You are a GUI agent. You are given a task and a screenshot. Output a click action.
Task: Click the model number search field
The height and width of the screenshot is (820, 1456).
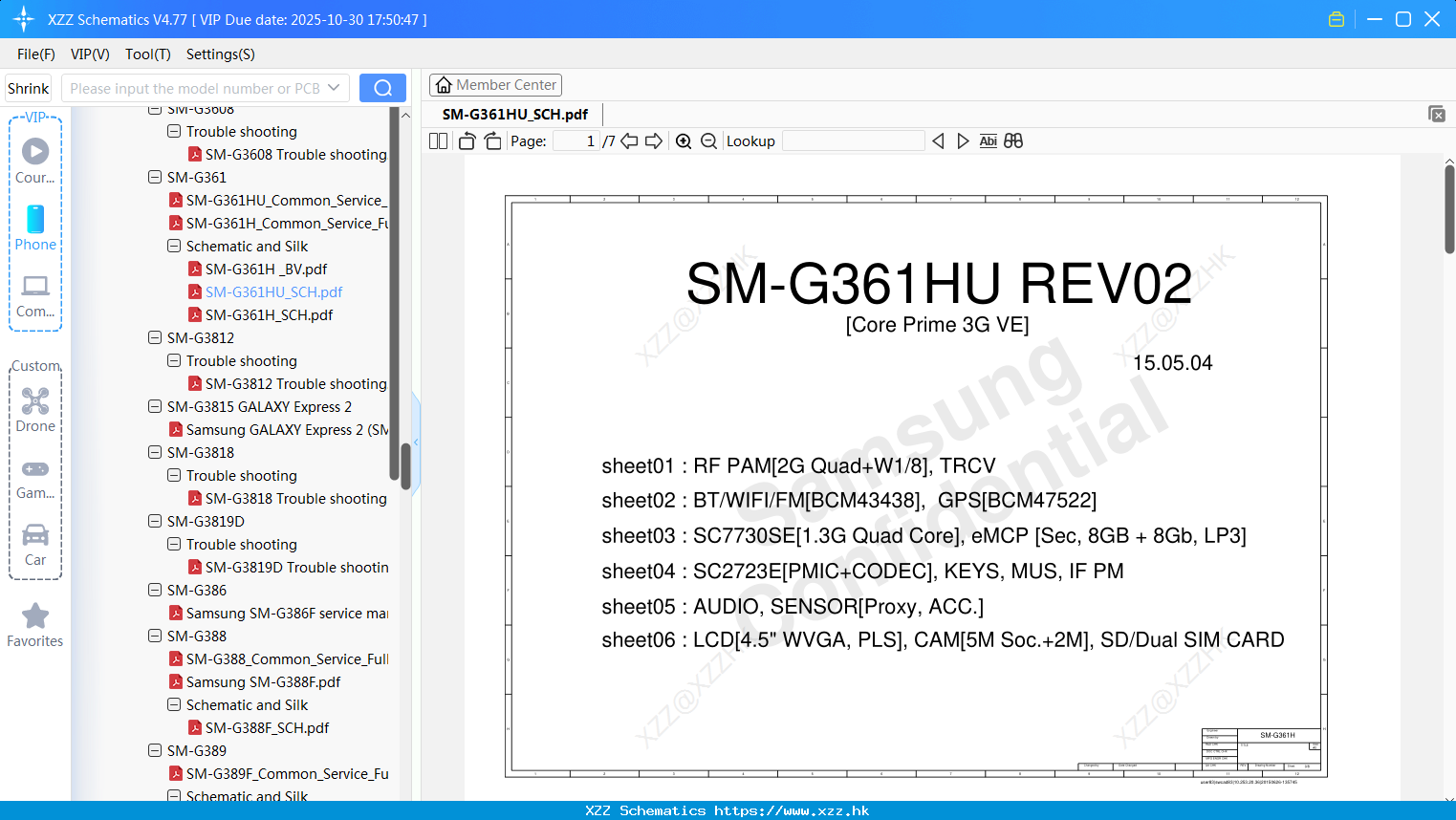[x=196, y=88]
